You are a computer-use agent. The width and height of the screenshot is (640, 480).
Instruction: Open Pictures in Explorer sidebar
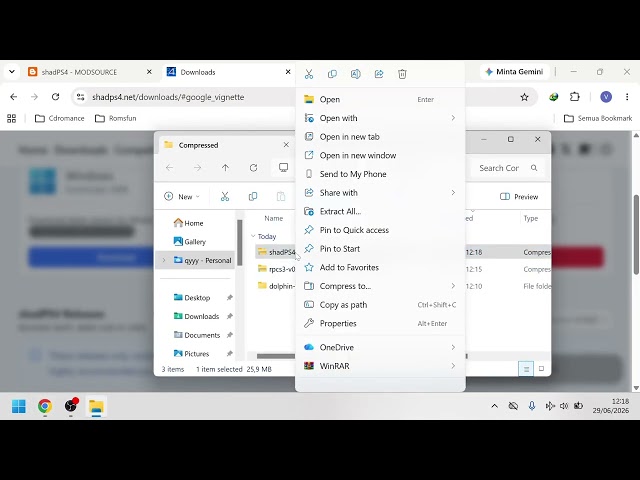click(191, 353)
